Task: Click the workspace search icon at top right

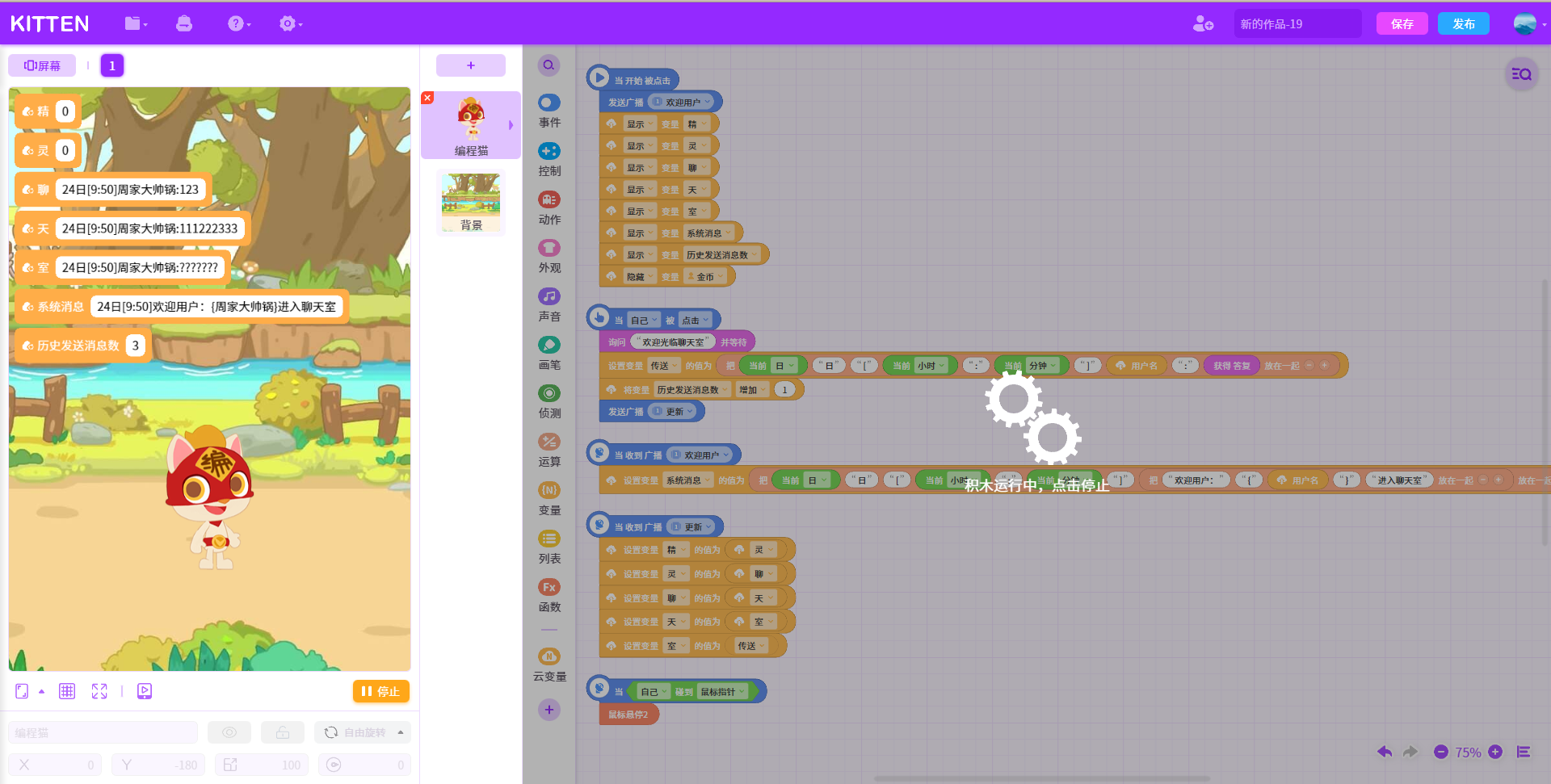Action: (x=1521, y=74)
